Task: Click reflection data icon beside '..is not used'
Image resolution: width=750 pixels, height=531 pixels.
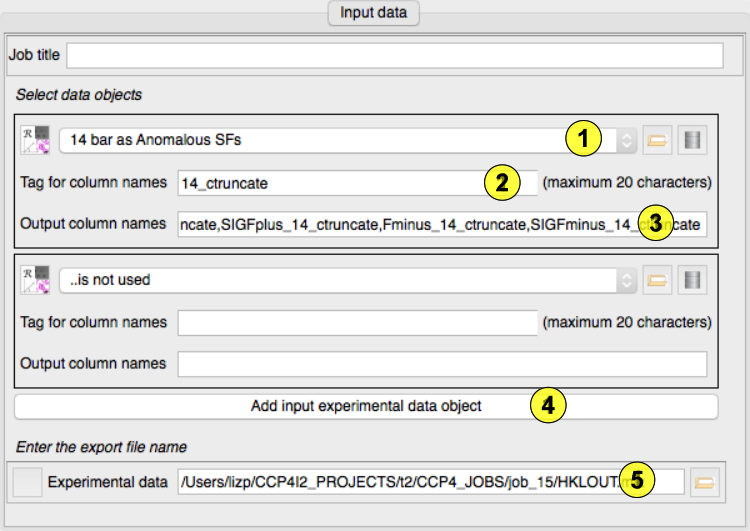Action: click(x=36, y=280)
